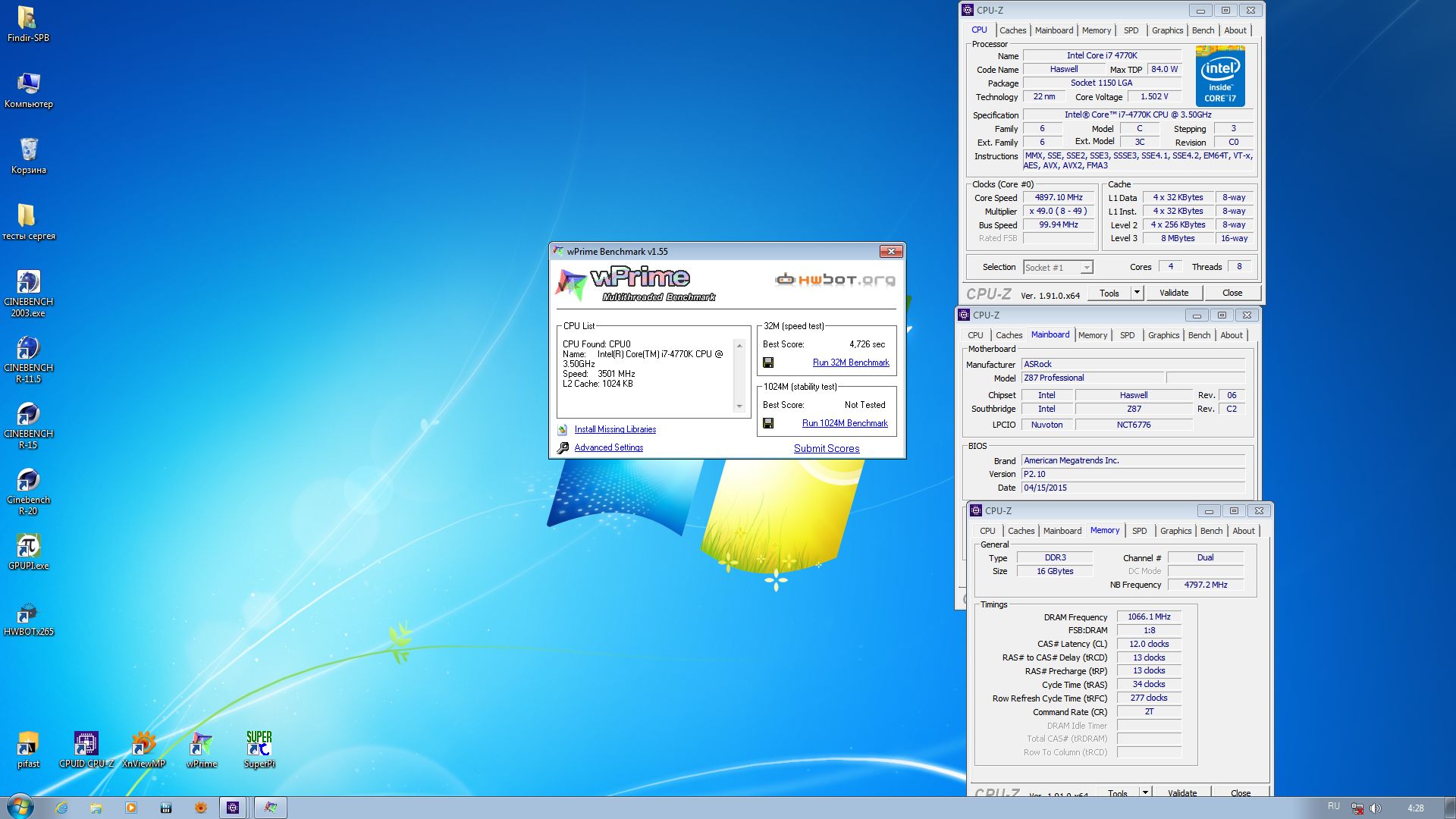Open the Компьютер desktop icon
This screenshot has height=819, width=1456.
click(x=28, y=89)
